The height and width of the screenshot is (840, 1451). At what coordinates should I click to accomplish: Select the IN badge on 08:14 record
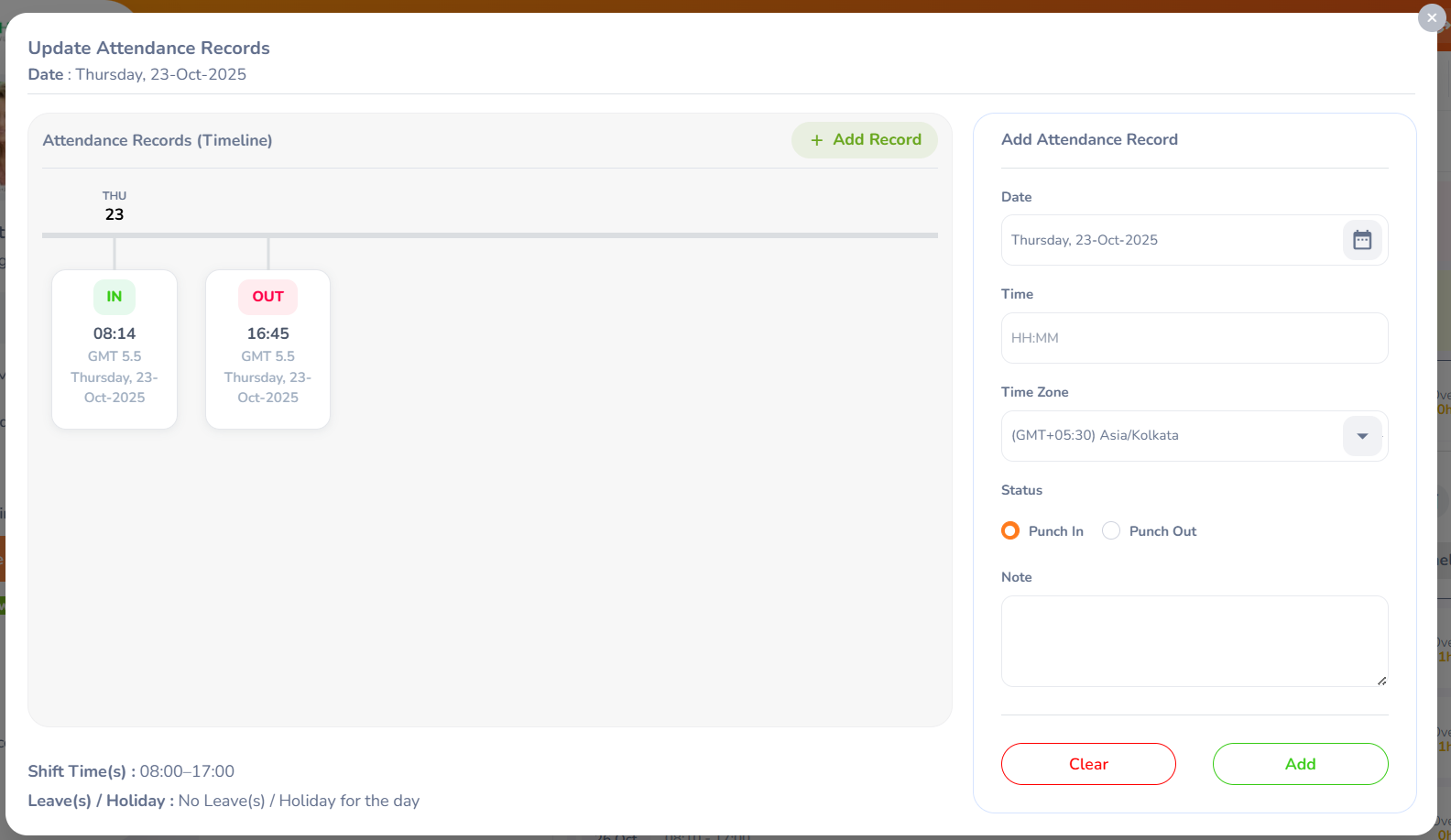(115, 297)
